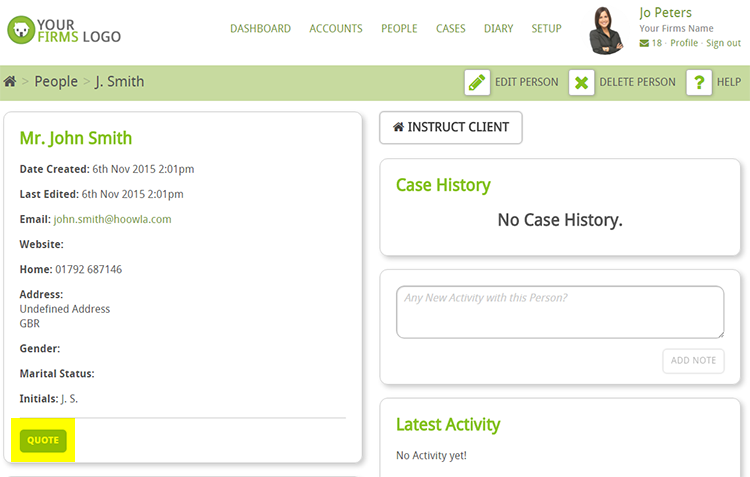Click the Marital Status label
The width and height of the screenshot is (750, 477).
57,374
